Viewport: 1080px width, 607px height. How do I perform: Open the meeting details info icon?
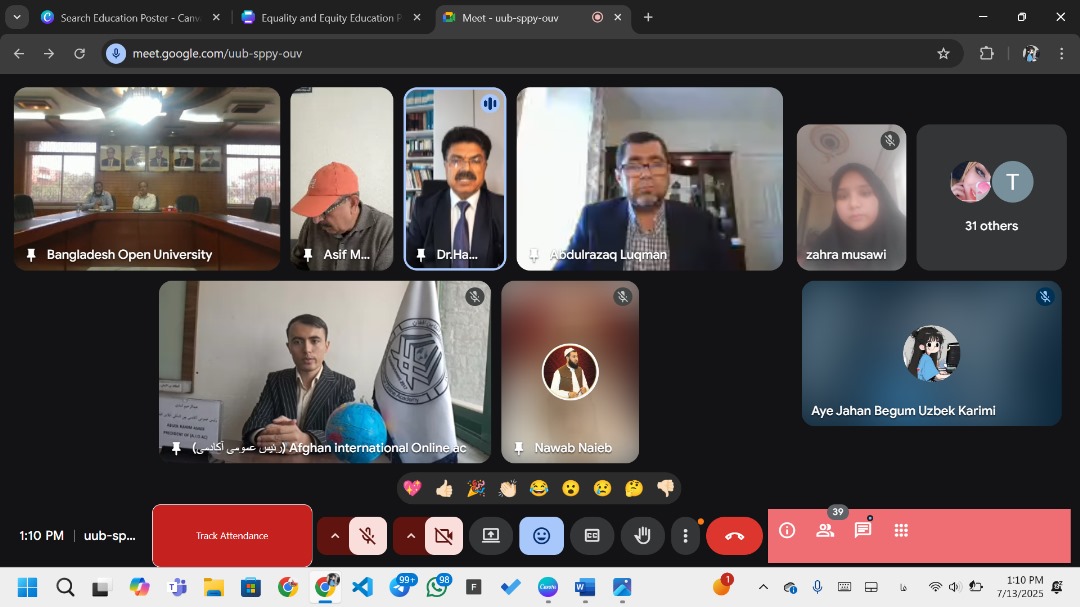pos(787,531)
